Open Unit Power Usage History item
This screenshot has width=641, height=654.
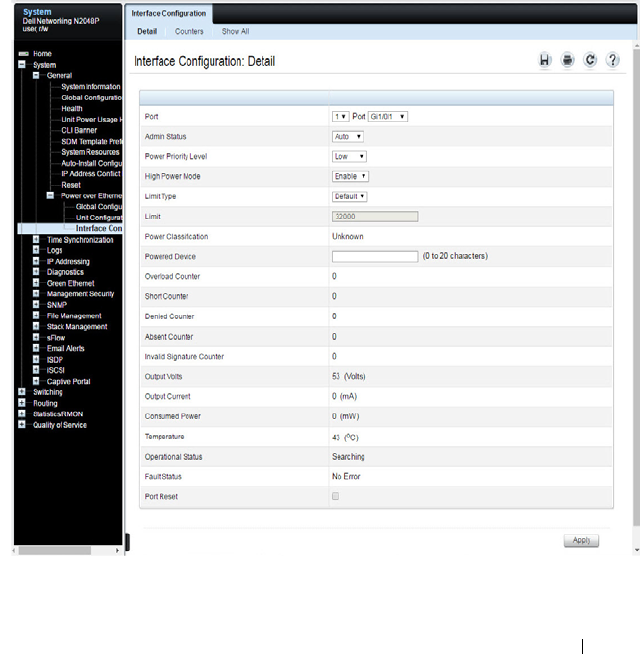coord(92,120)
